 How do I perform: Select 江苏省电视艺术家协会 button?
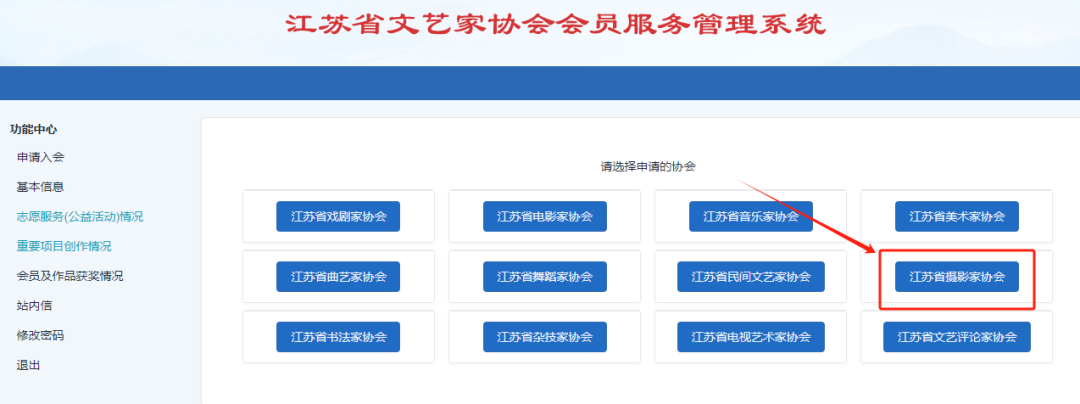pyautogui.click(x=750, y=337)
